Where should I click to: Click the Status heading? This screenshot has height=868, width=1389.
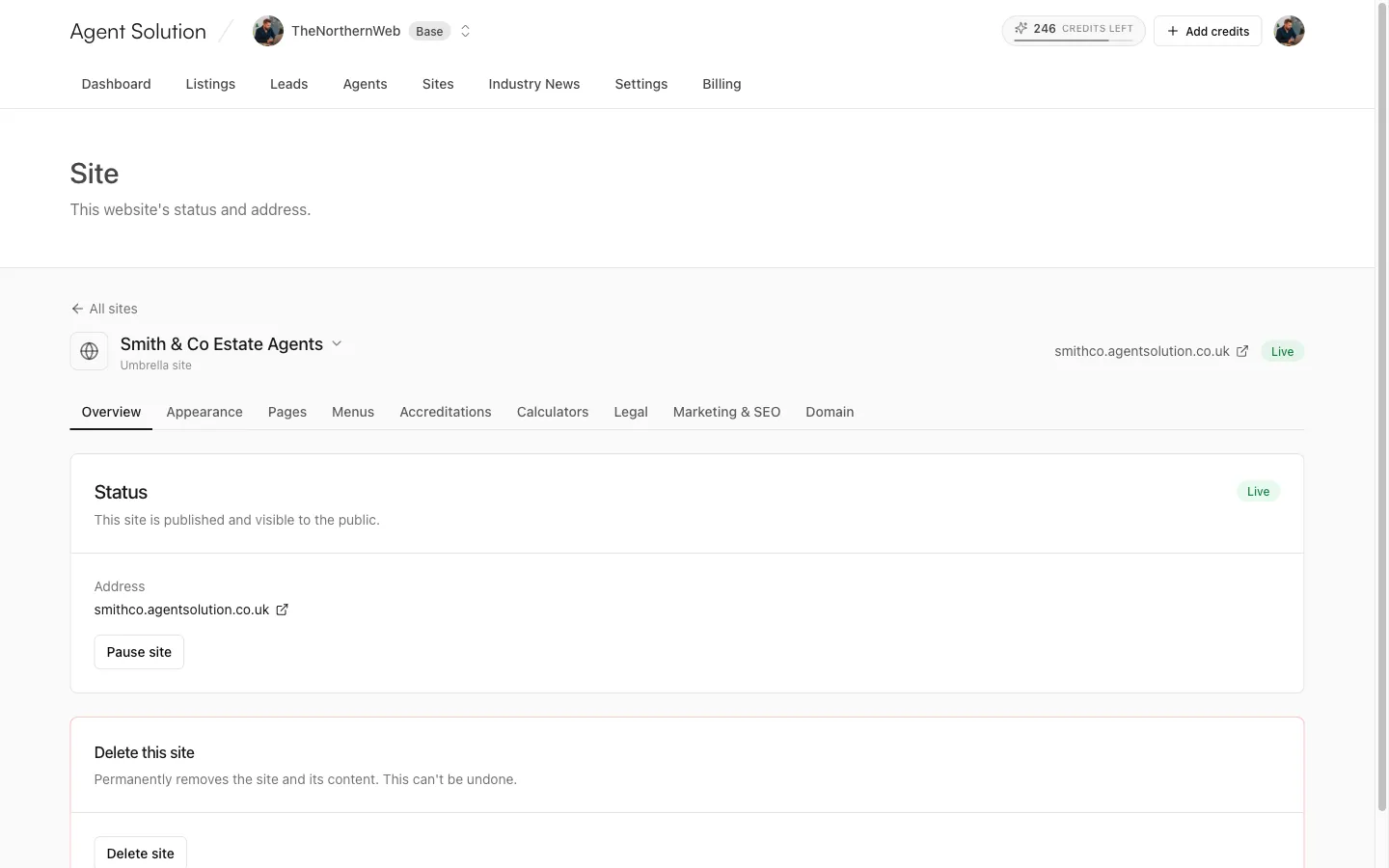click(121, 492)
